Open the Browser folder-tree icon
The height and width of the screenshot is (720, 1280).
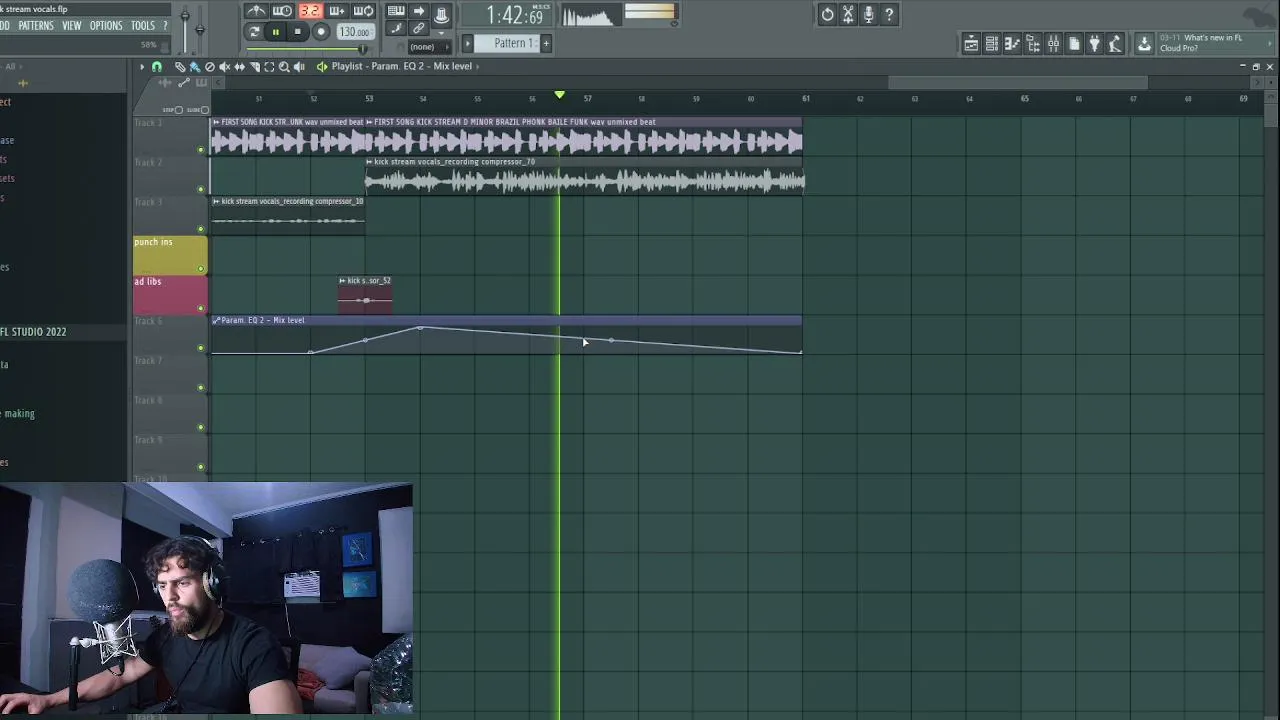pos(1033,43)
